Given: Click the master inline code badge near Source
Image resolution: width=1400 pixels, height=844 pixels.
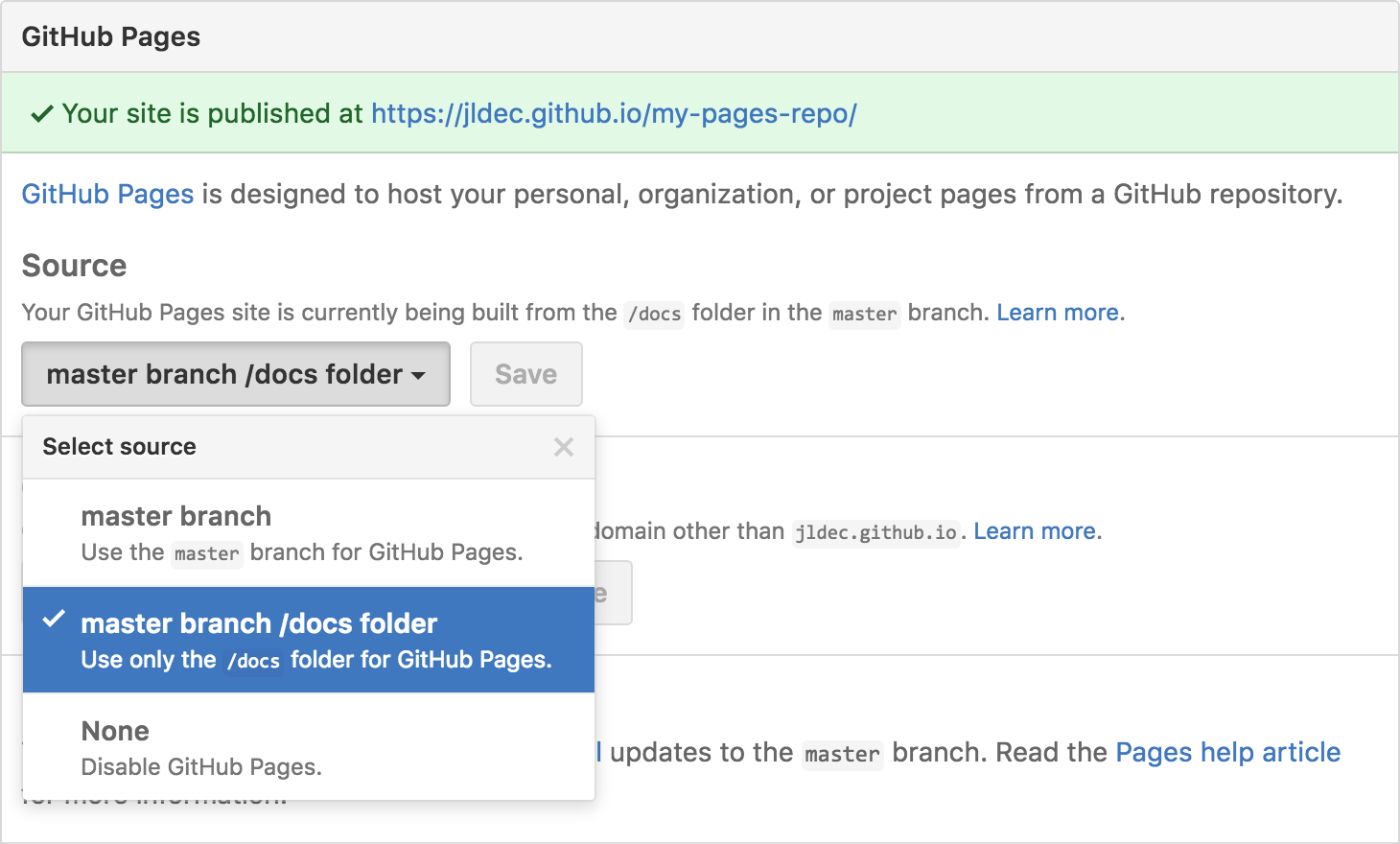Looking at the screenshot, I should pos(863,314).
